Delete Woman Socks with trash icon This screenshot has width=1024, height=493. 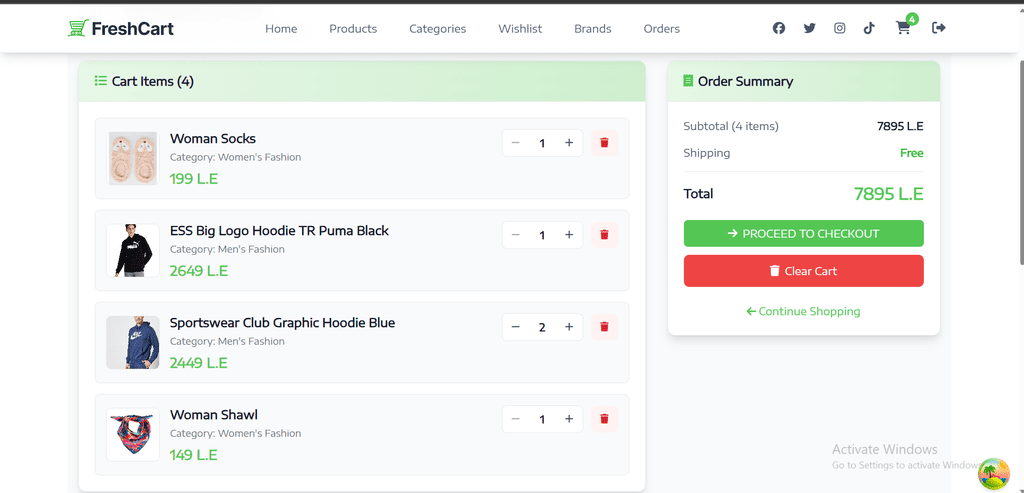604,142
